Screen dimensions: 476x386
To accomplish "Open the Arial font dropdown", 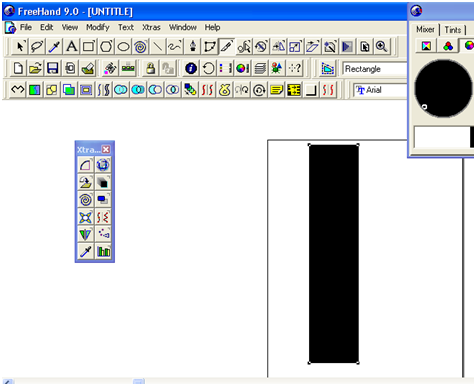I will point(380,90).
